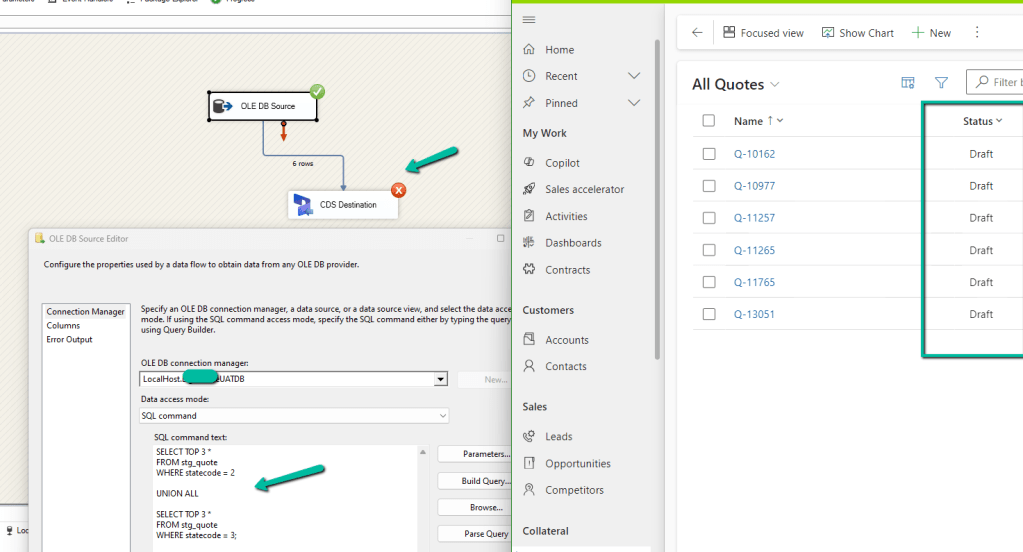Viewport: 1023px width, 552px height.
Task: Open the more commands ellipsis
Action: click(977, 32)
